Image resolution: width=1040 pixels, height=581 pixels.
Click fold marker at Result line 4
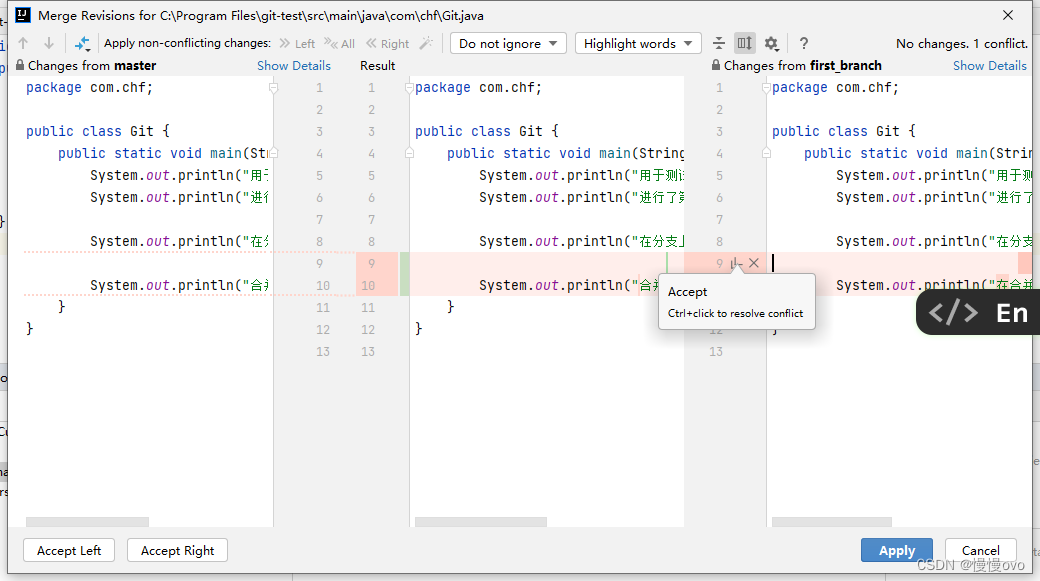point(409,153)
